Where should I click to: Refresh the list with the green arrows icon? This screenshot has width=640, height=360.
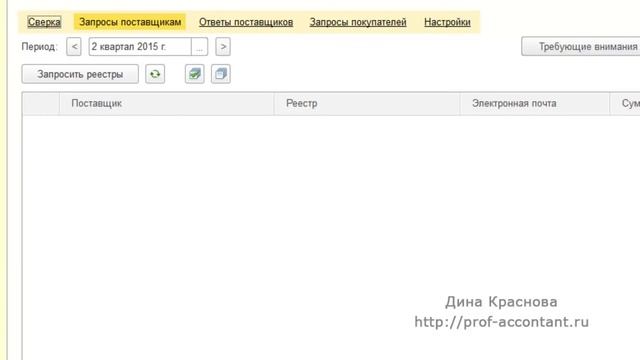tap(155, 74)
